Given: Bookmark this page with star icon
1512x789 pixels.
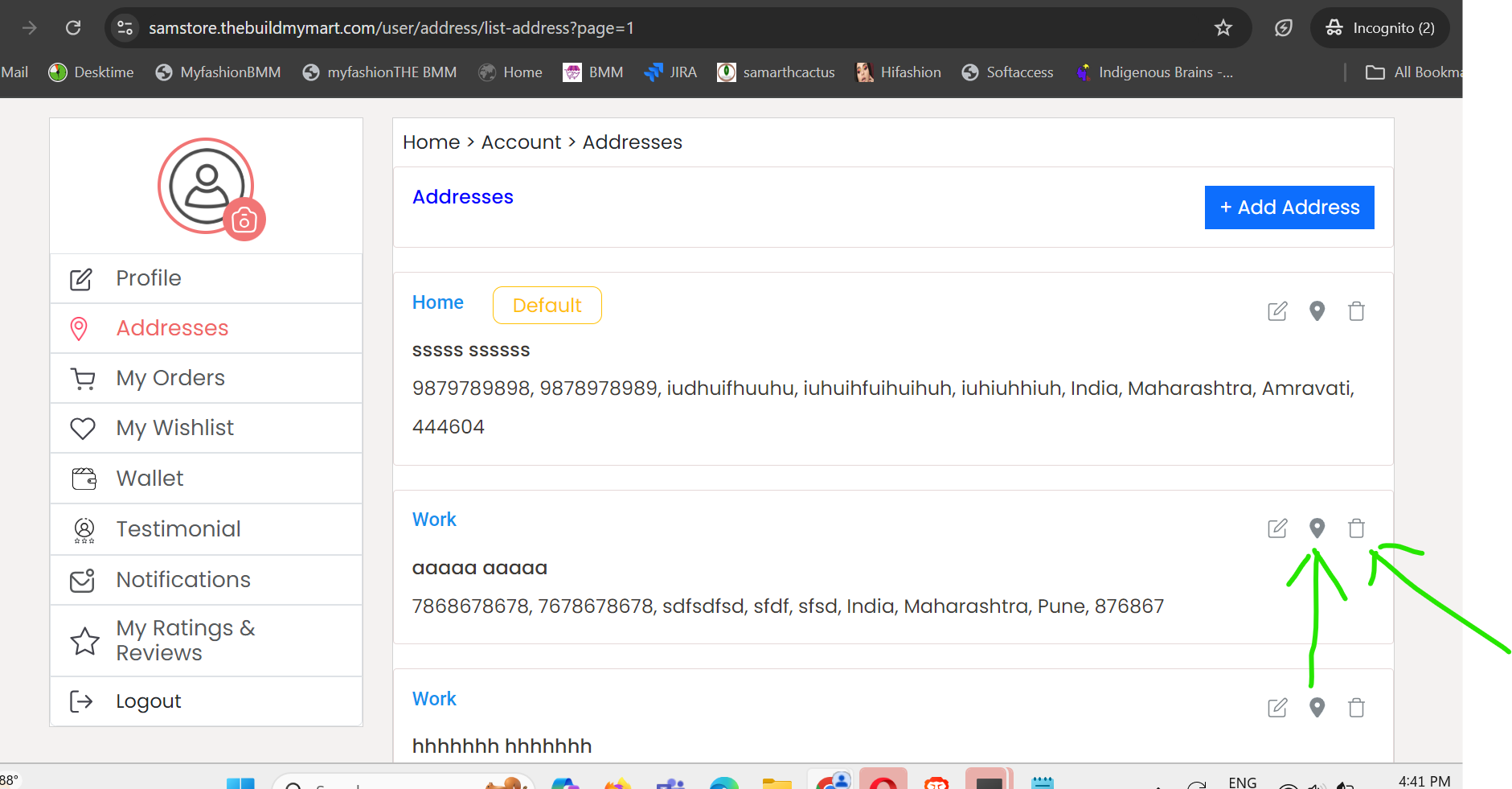Looking at the screenshot, I should (x=1223, y=28).
